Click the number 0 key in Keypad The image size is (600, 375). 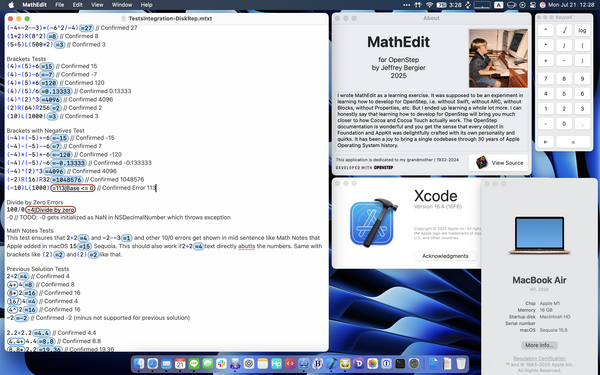[x=564, y=124]
